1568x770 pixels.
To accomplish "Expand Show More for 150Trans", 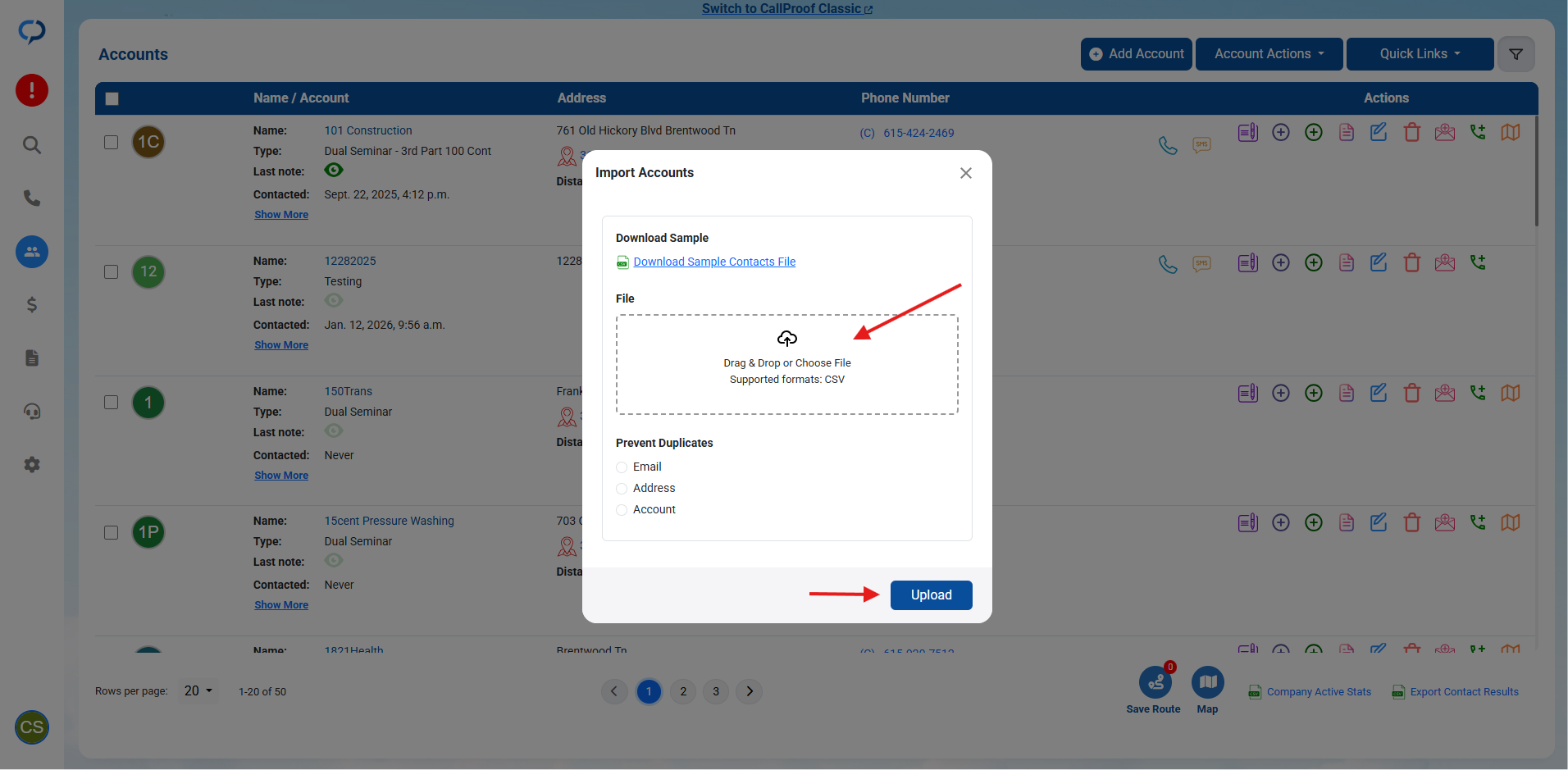I will pyautogui.click(x=281, y=476).
